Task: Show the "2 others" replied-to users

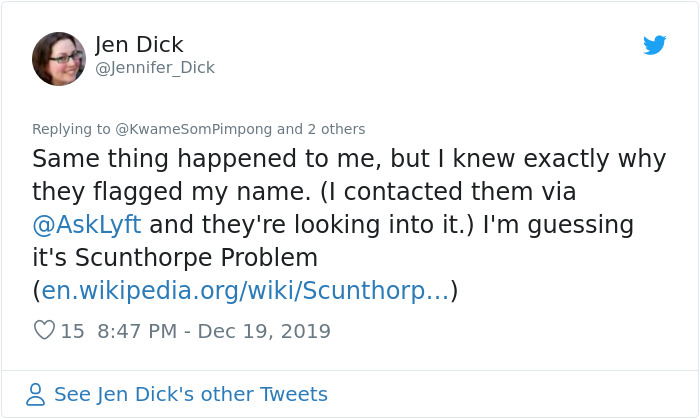Action: [x=336, y=129]
